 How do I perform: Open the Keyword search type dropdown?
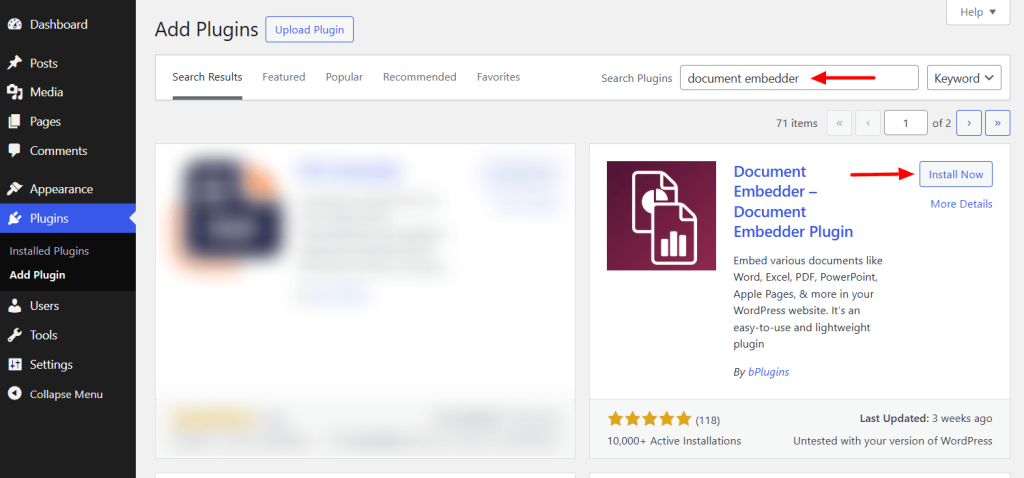(965, 78)
